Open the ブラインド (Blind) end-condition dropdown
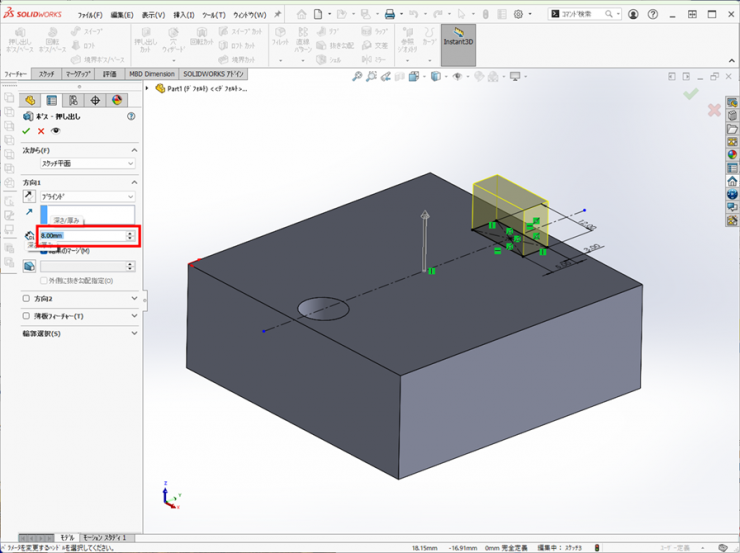Viewport: 740px width, 553px height. [x=86, y=197]
